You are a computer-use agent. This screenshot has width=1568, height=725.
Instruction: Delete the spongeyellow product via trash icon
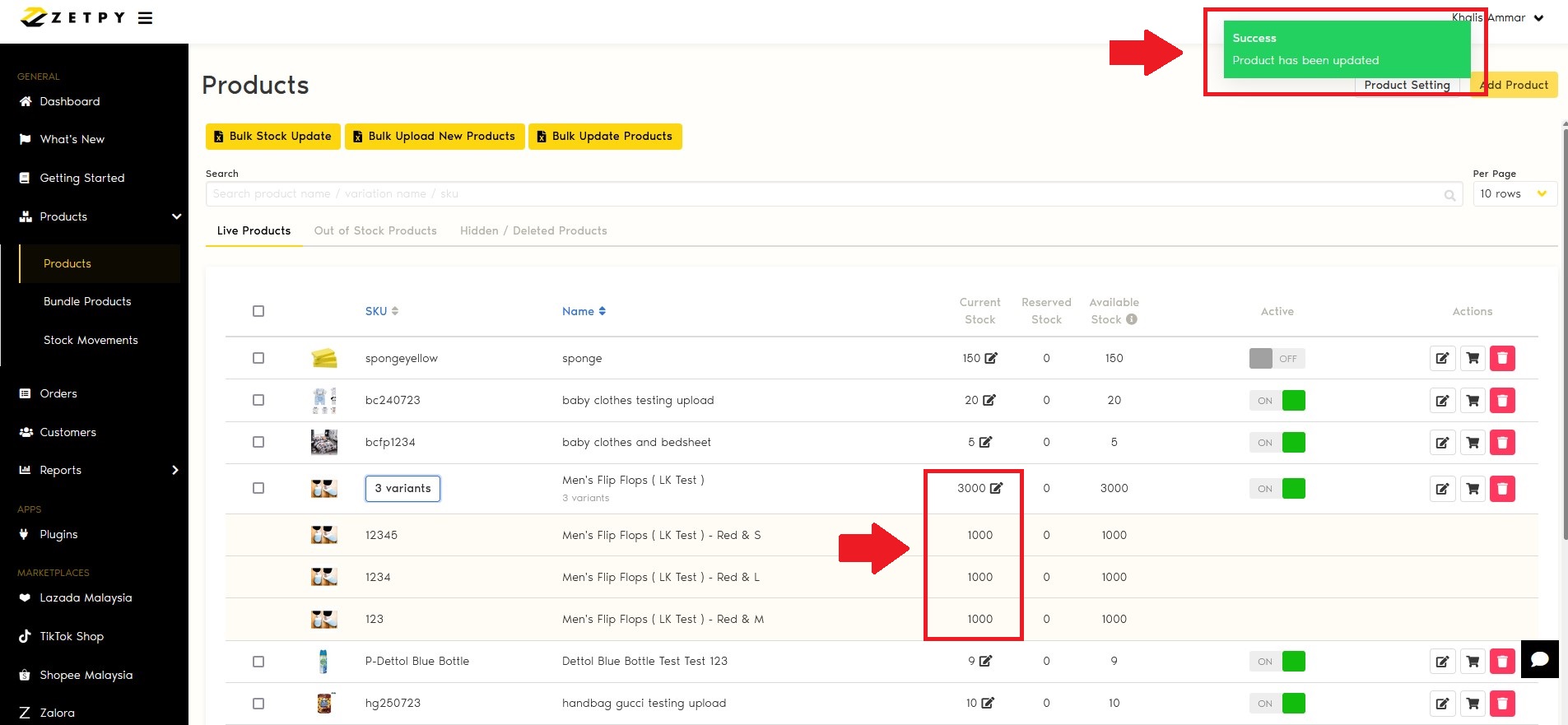point(1502,358)
